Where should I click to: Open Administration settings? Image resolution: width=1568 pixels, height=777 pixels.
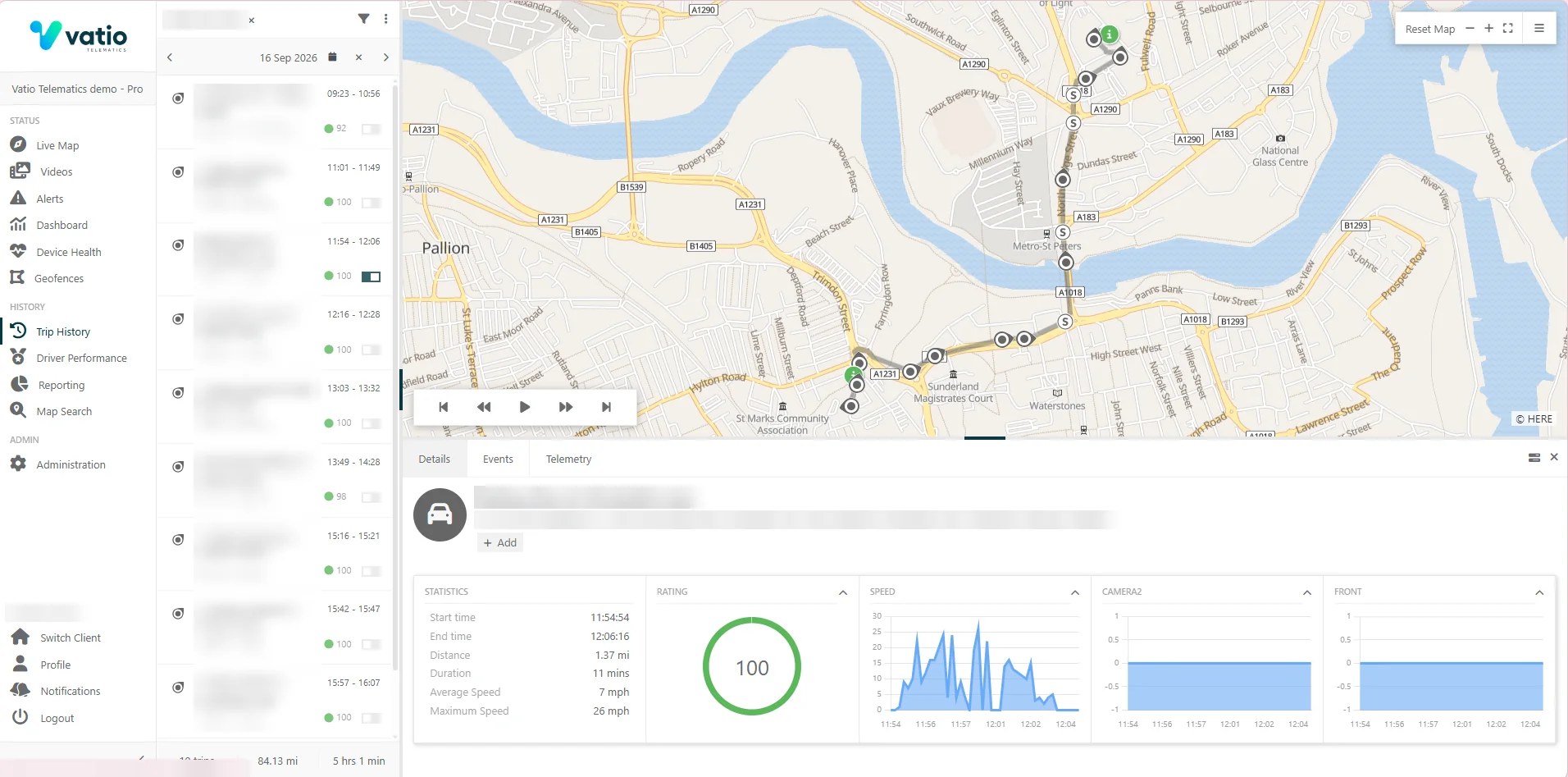coord(71,464)
